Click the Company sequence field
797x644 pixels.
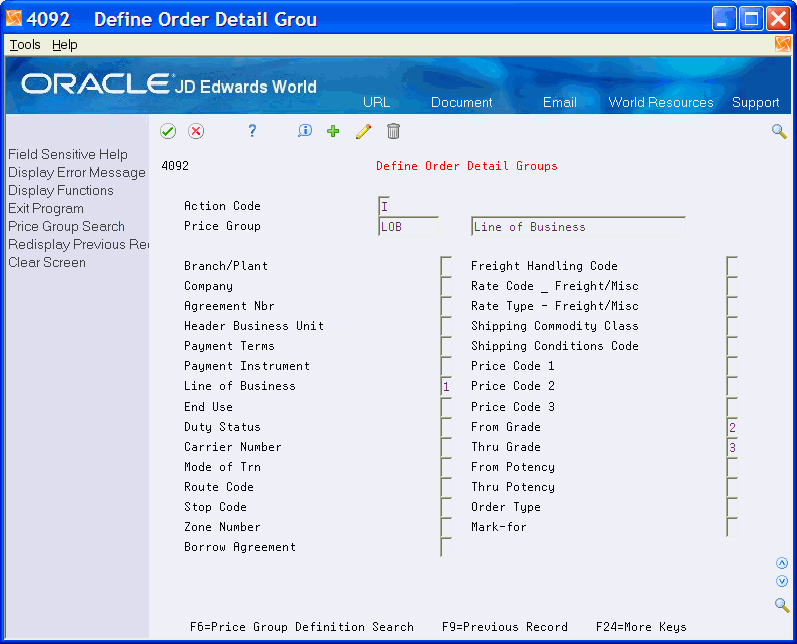pyautogui.click(x=446, y=286)
